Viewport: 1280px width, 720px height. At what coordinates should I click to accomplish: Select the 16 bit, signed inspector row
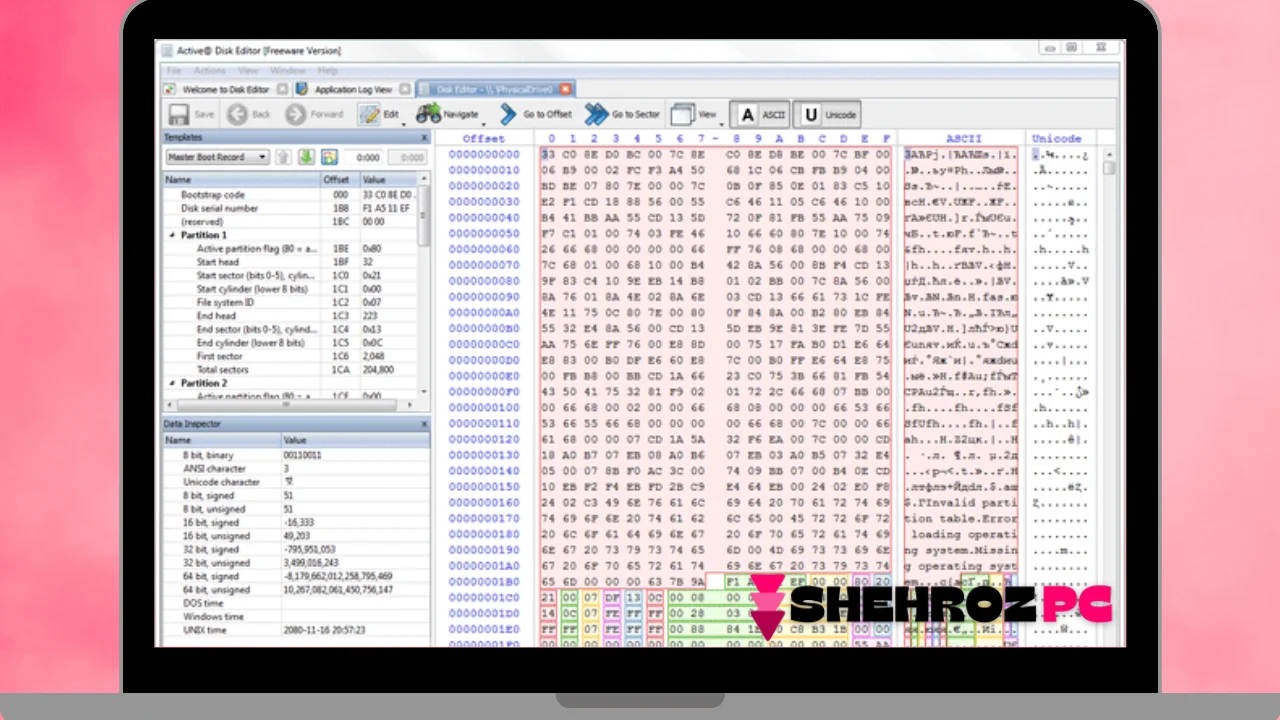coord(297,522)
